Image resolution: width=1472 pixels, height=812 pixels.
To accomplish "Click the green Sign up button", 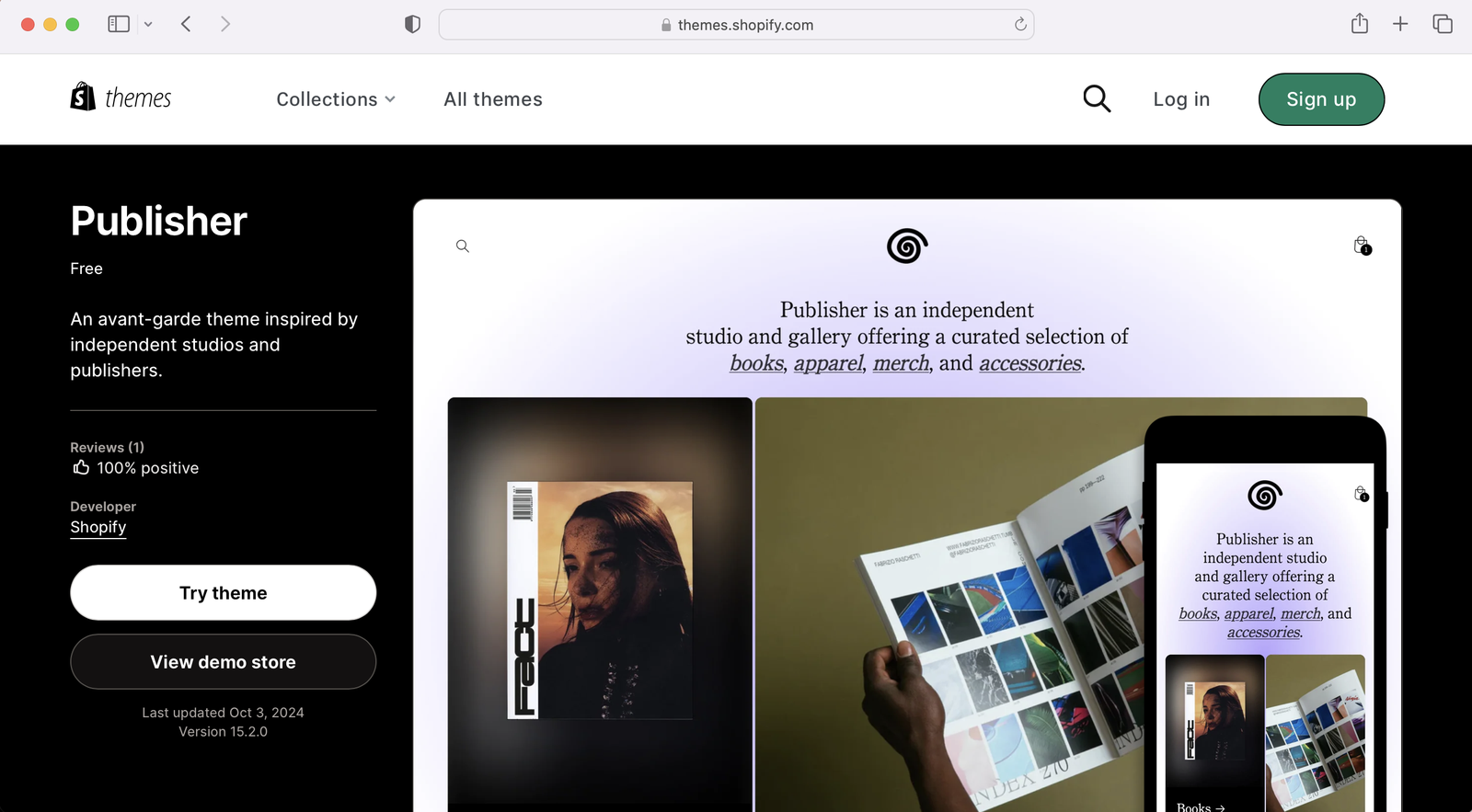I will (1321, 99).
